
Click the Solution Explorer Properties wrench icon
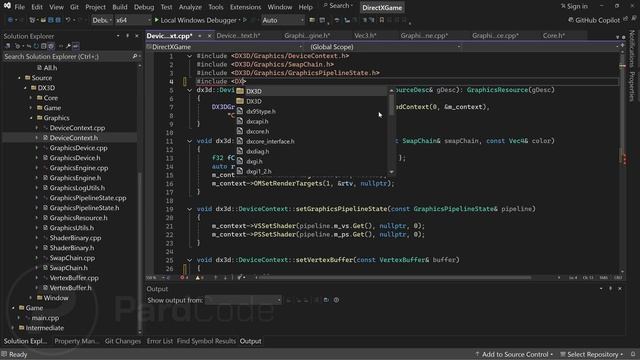pyautogui.click(x=68, y=46)
